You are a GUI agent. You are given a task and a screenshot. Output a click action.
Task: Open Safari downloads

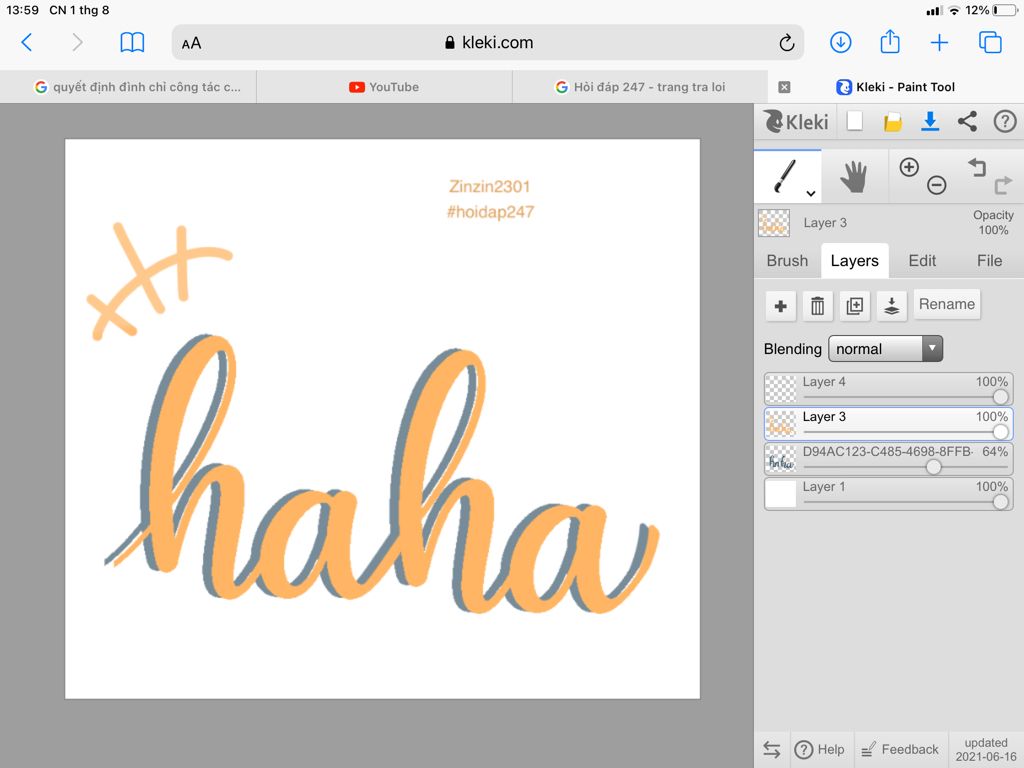tap(840, 43)
